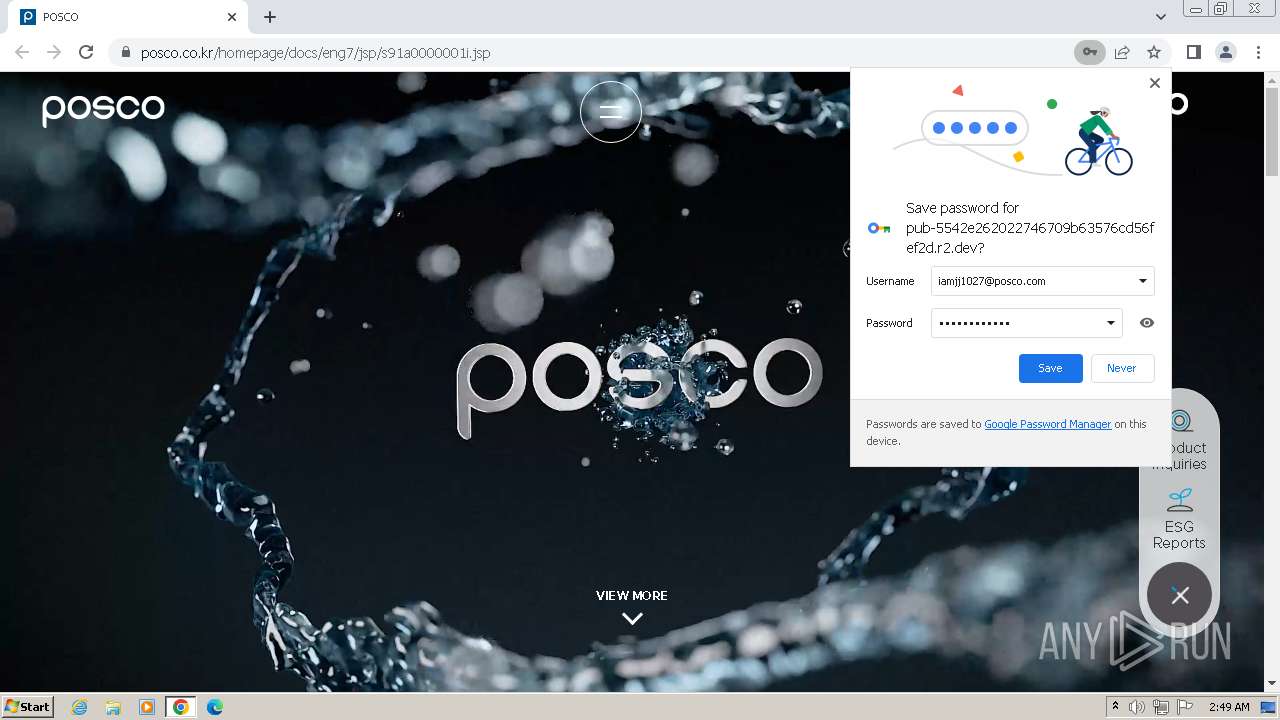Click the address bar URL

[315, 53]
